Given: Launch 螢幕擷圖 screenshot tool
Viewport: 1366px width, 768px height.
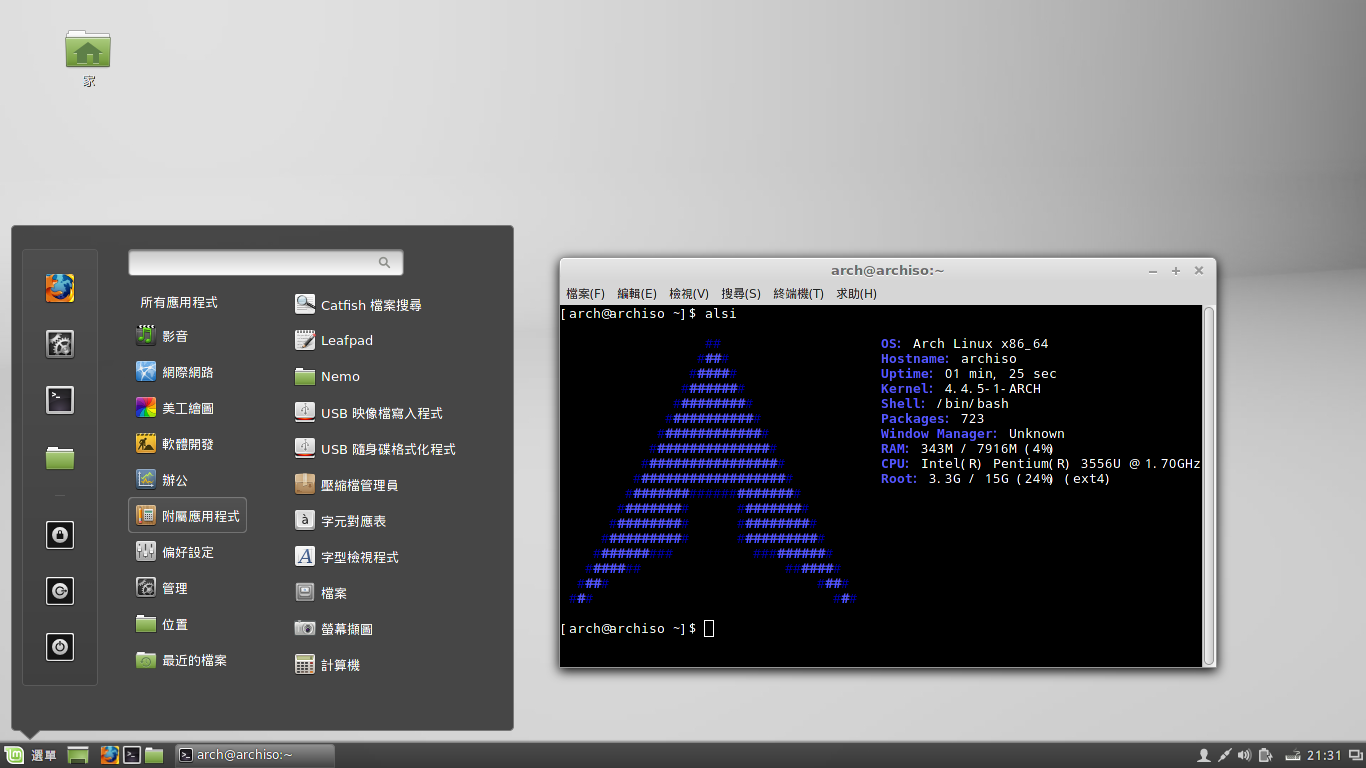Looking at the screenshot, I should coord(334,629).
